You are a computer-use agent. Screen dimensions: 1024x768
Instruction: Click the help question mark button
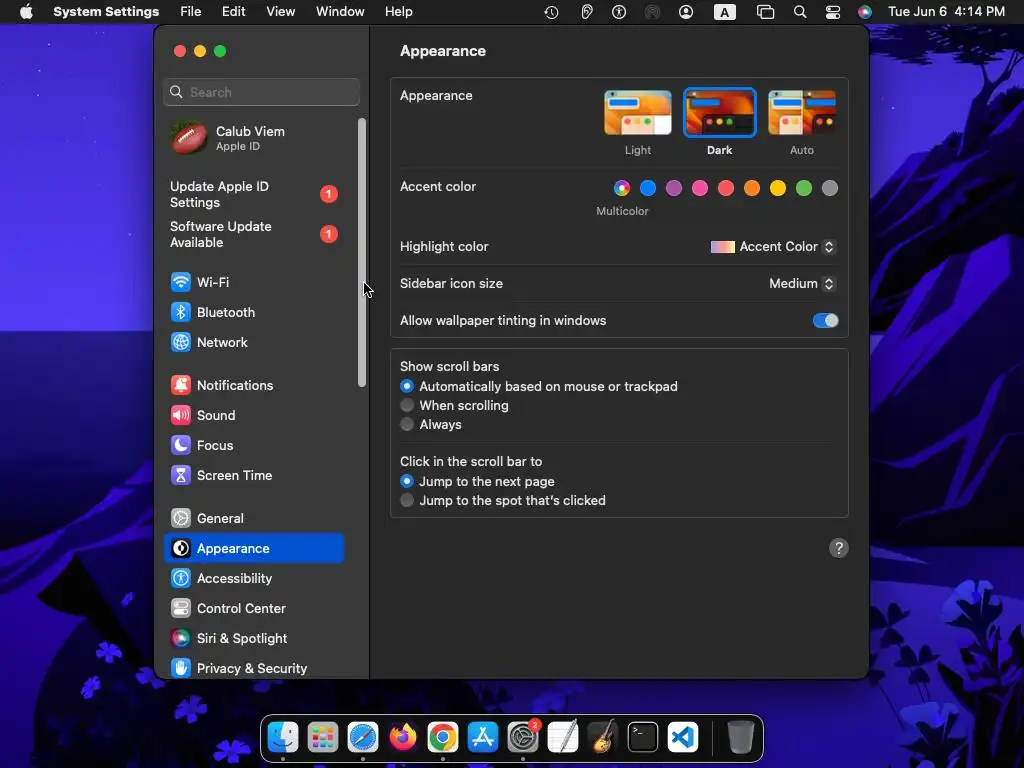[x=839, y=549]
